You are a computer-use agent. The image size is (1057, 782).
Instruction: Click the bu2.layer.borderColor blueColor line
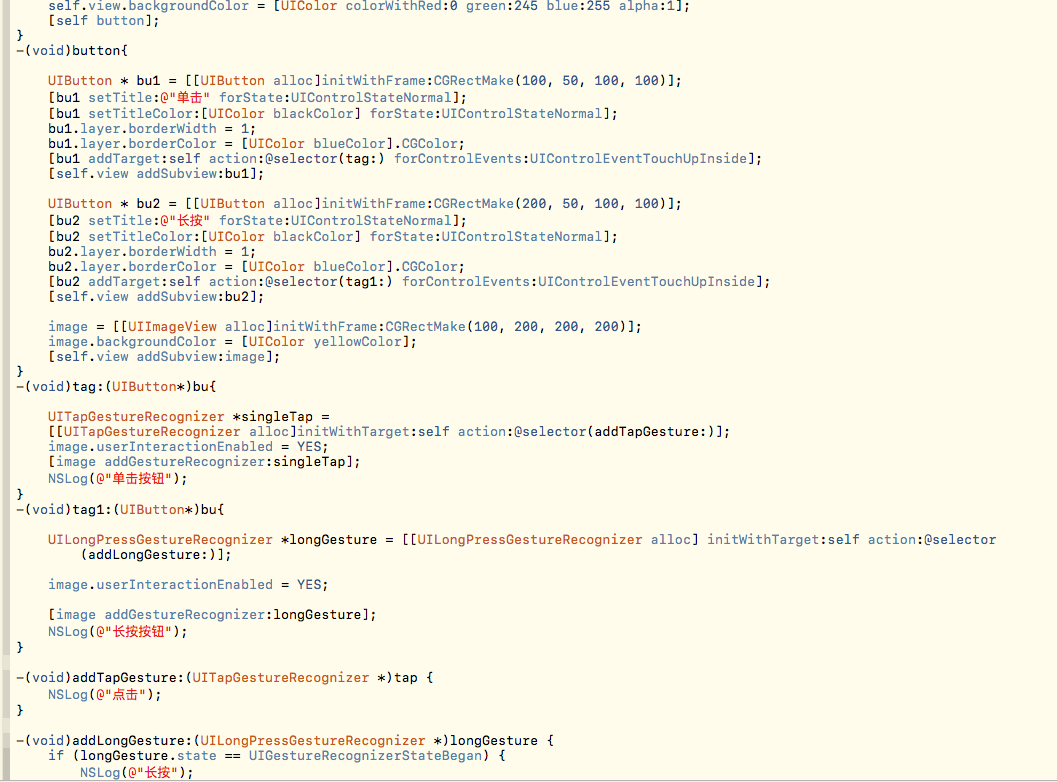pyautogui.click(x=256, y=266)
